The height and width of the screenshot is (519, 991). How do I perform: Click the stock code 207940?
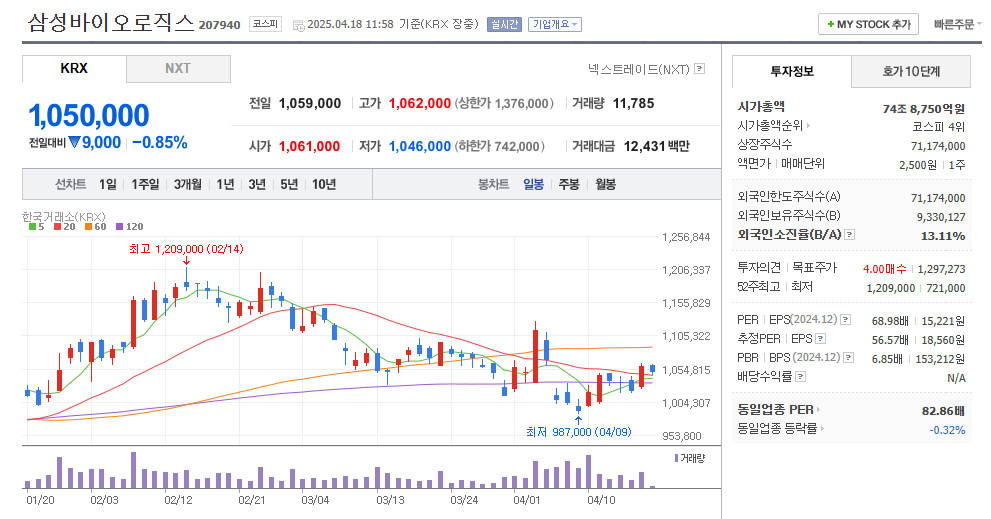(x=219, y=25)
